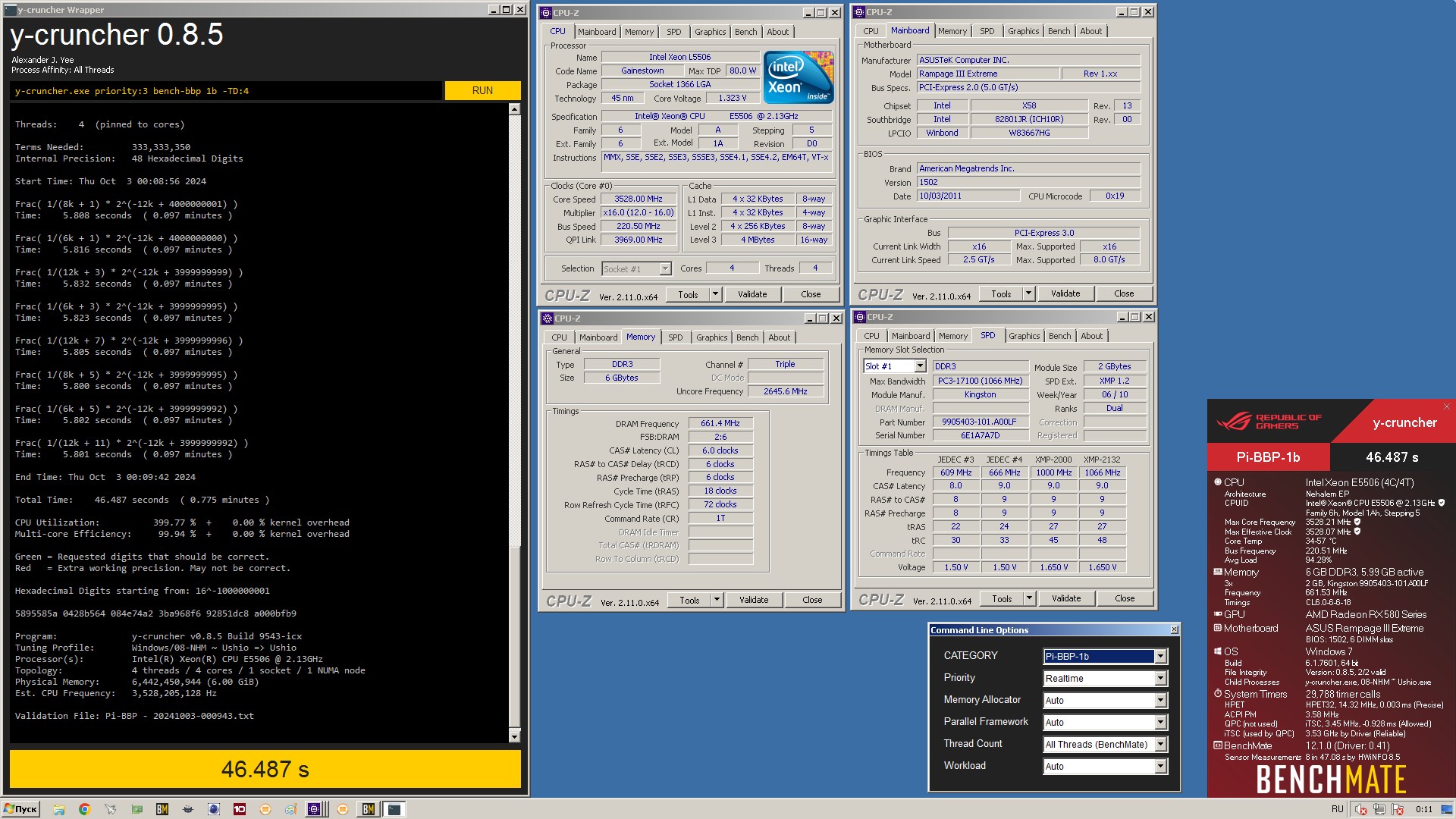Click the OS Windows icon in the BenchMate panel
The width and height of the screenshot is (1456, 819).
1218,651
